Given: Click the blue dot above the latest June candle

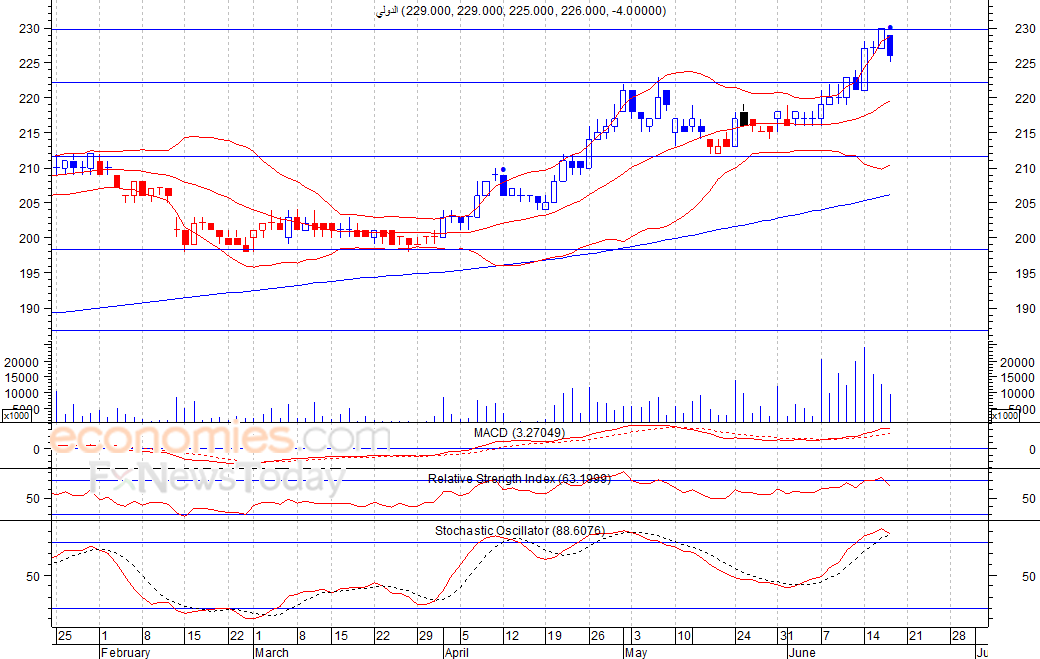Looking at the screenshot, I should [x=890, y=27].
